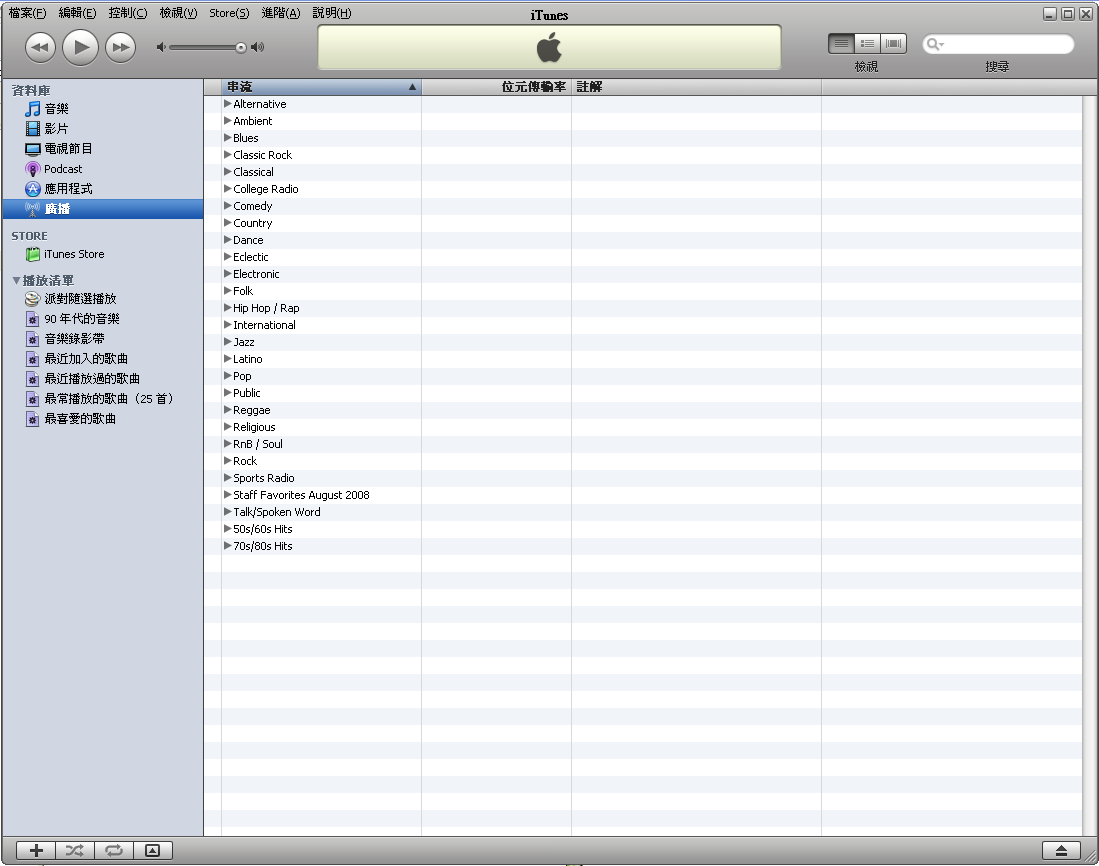Screen dimensions: 1099x866
Task: Open the 說明(H) help menu
Action: (332, 13)
